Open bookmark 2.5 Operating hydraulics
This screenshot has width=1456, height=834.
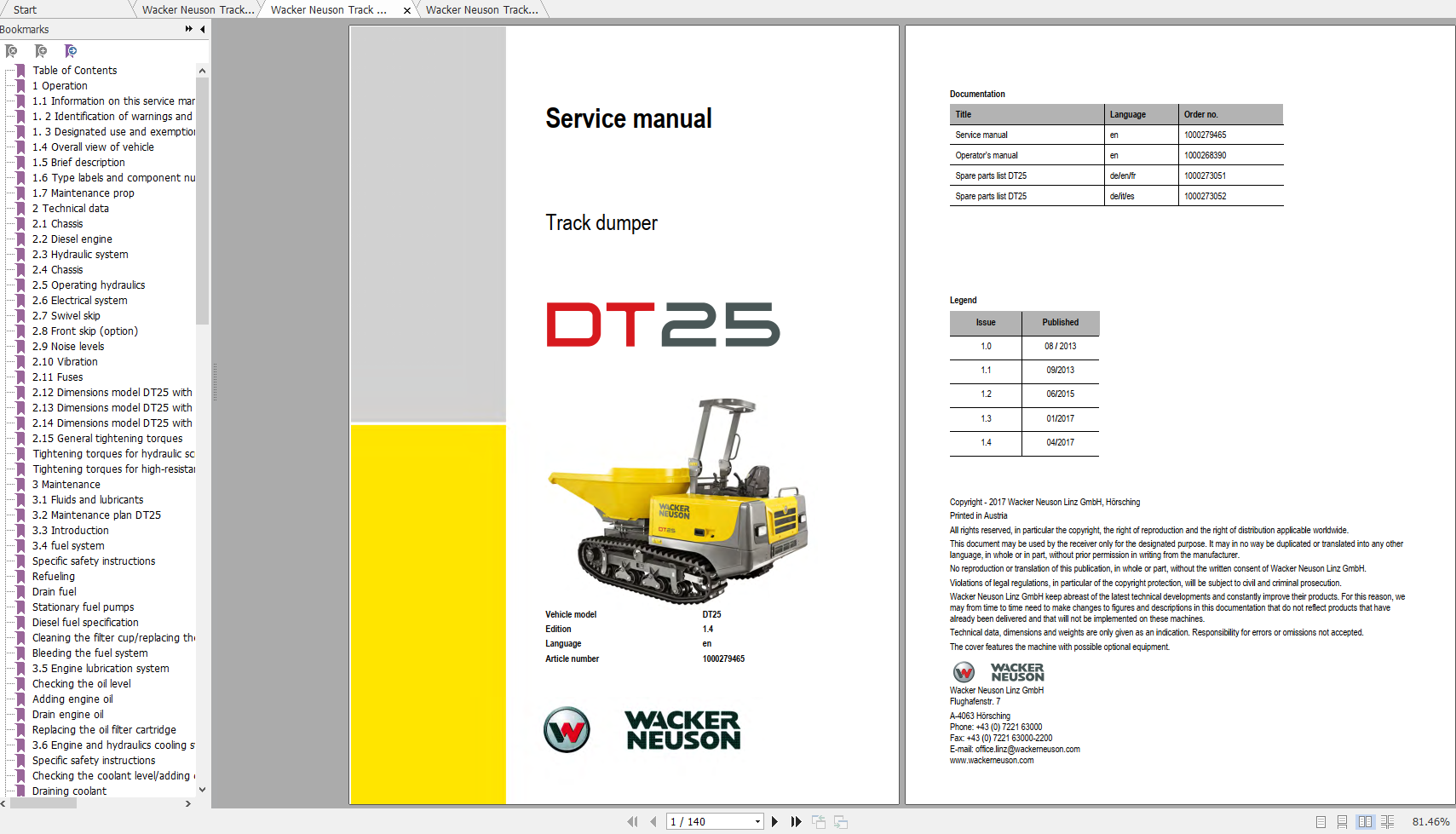(89, 285)
